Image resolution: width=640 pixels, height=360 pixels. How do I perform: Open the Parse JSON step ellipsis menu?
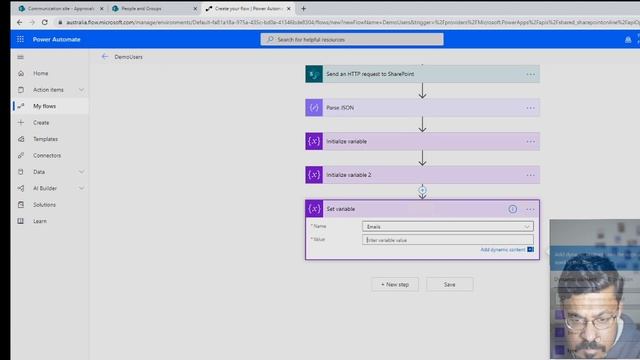(x=530, y=108)
